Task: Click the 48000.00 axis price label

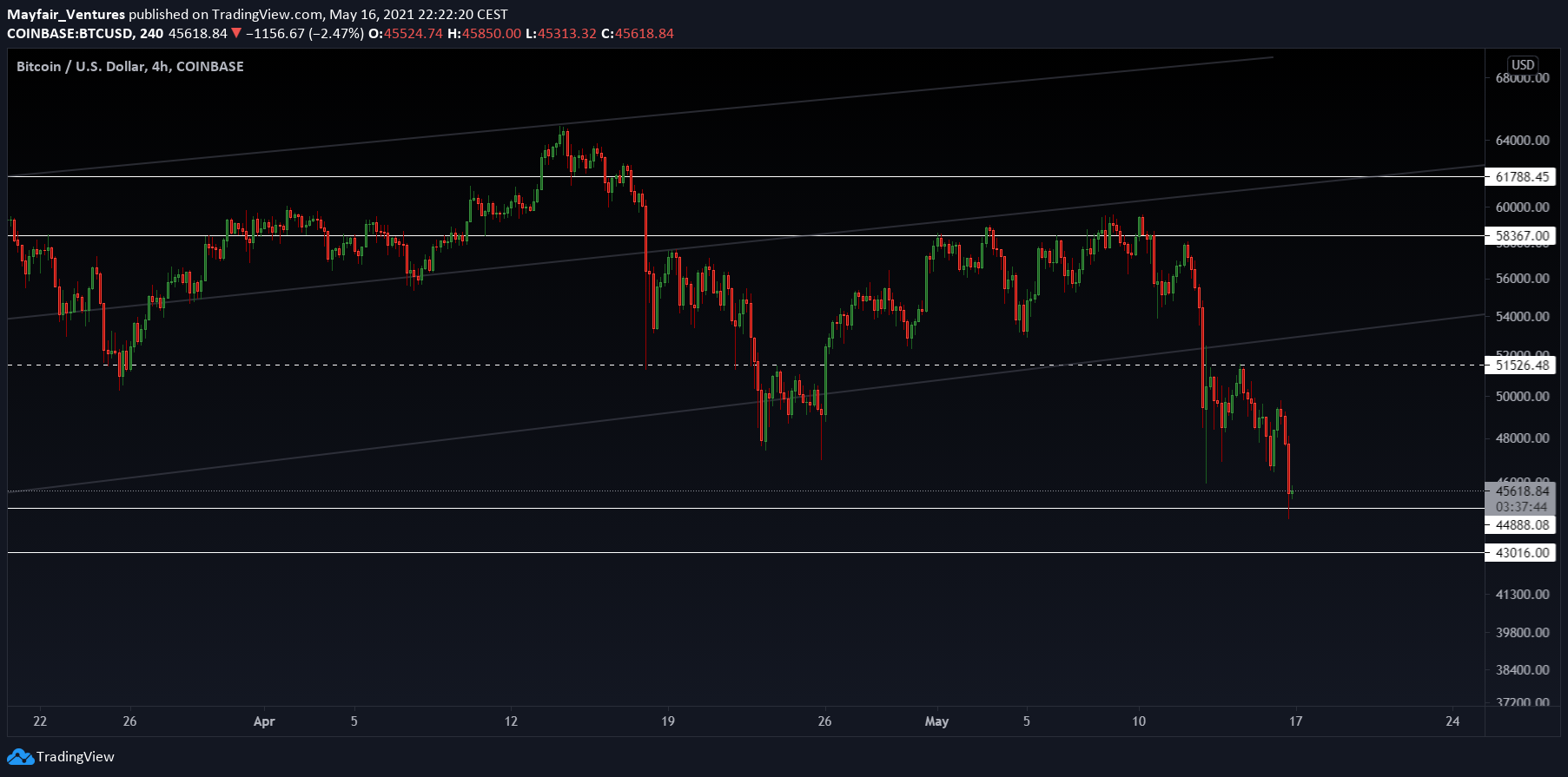Action: [x=1522, y=438]
